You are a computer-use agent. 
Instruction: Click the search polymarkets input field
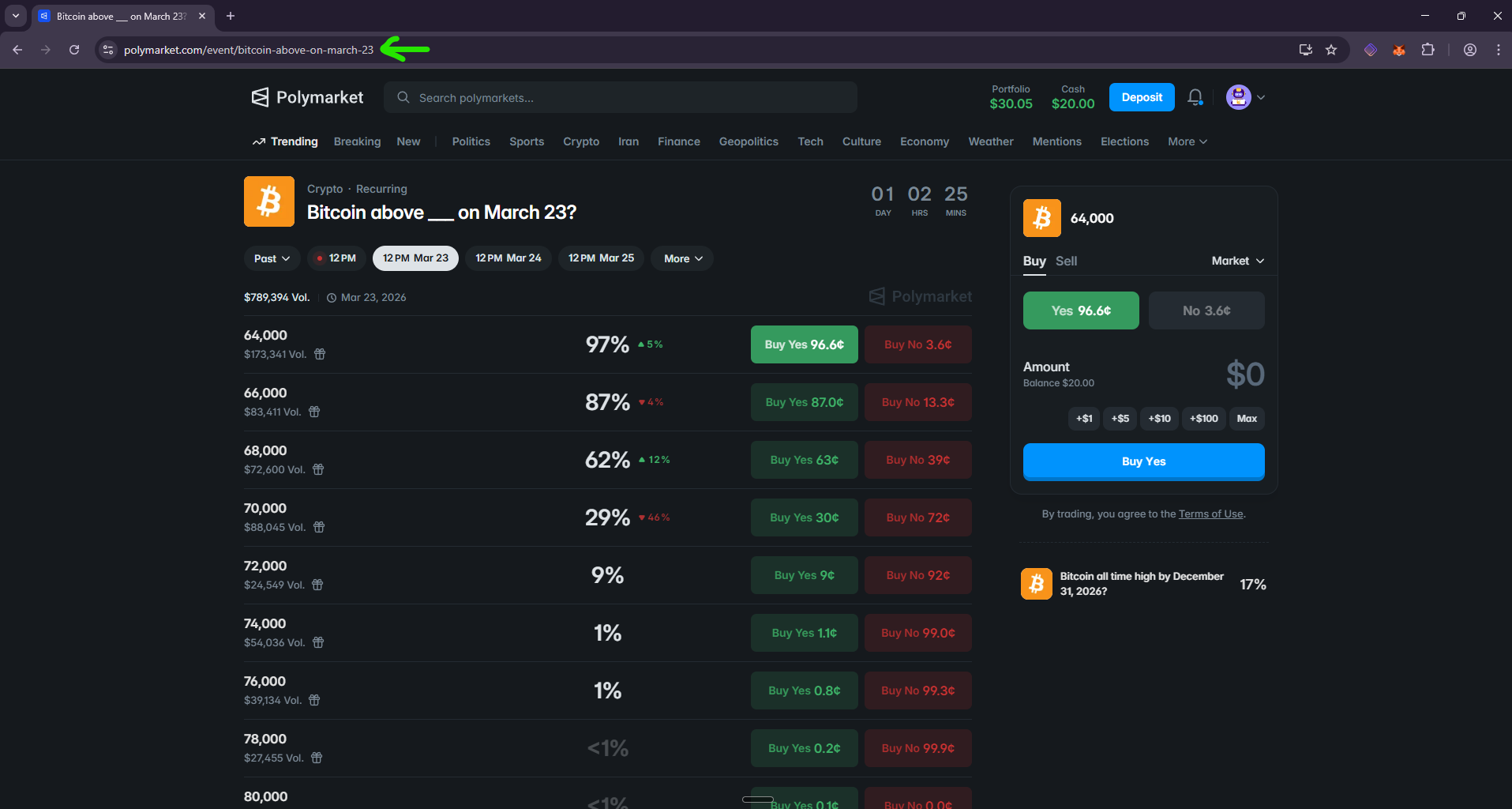click(620, 96)
